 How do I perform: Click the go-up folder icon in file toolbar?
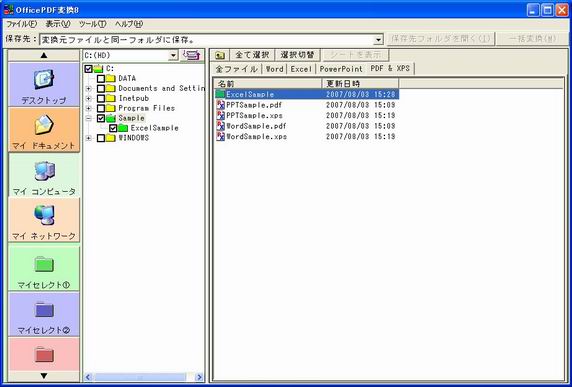220,55
